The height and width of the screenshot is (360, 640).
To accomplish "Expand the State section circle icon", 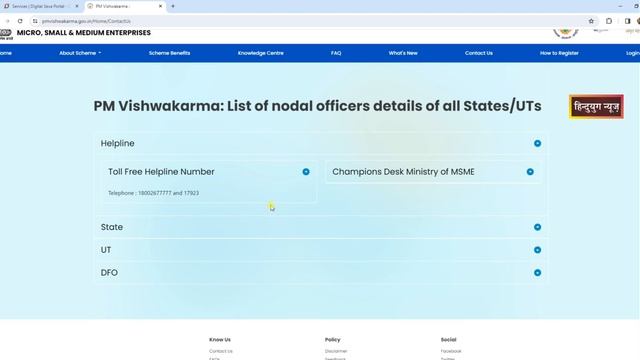I will pos(537,227).
